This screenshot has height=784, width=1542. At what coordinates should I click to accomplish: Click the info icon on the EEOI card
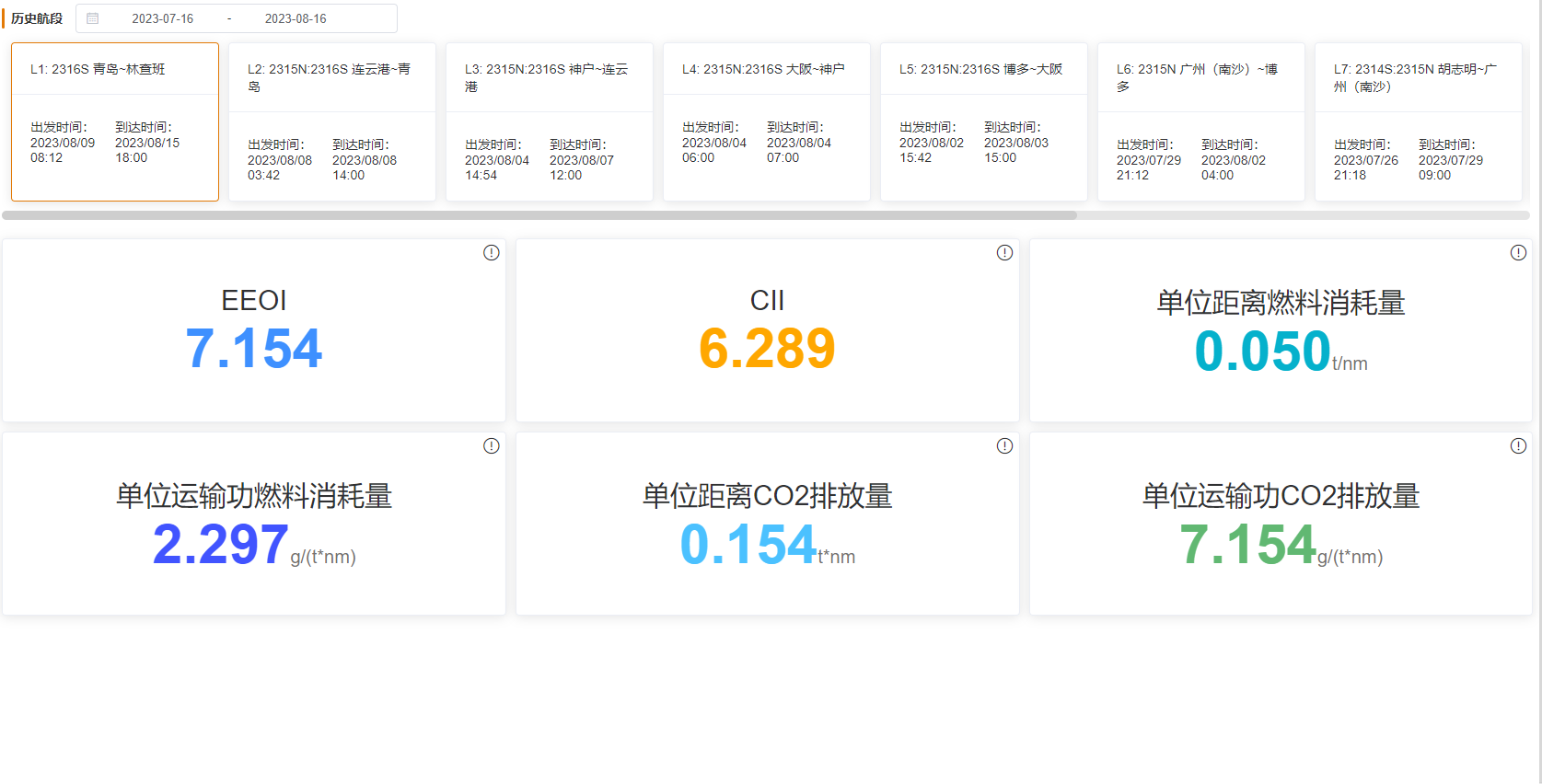pos(492,253)
